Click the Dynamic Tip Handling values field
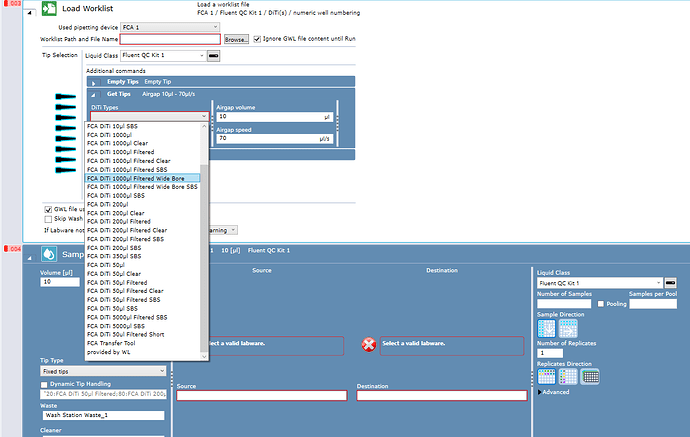This screenshot has width=690, height=437. pos(103,394)
